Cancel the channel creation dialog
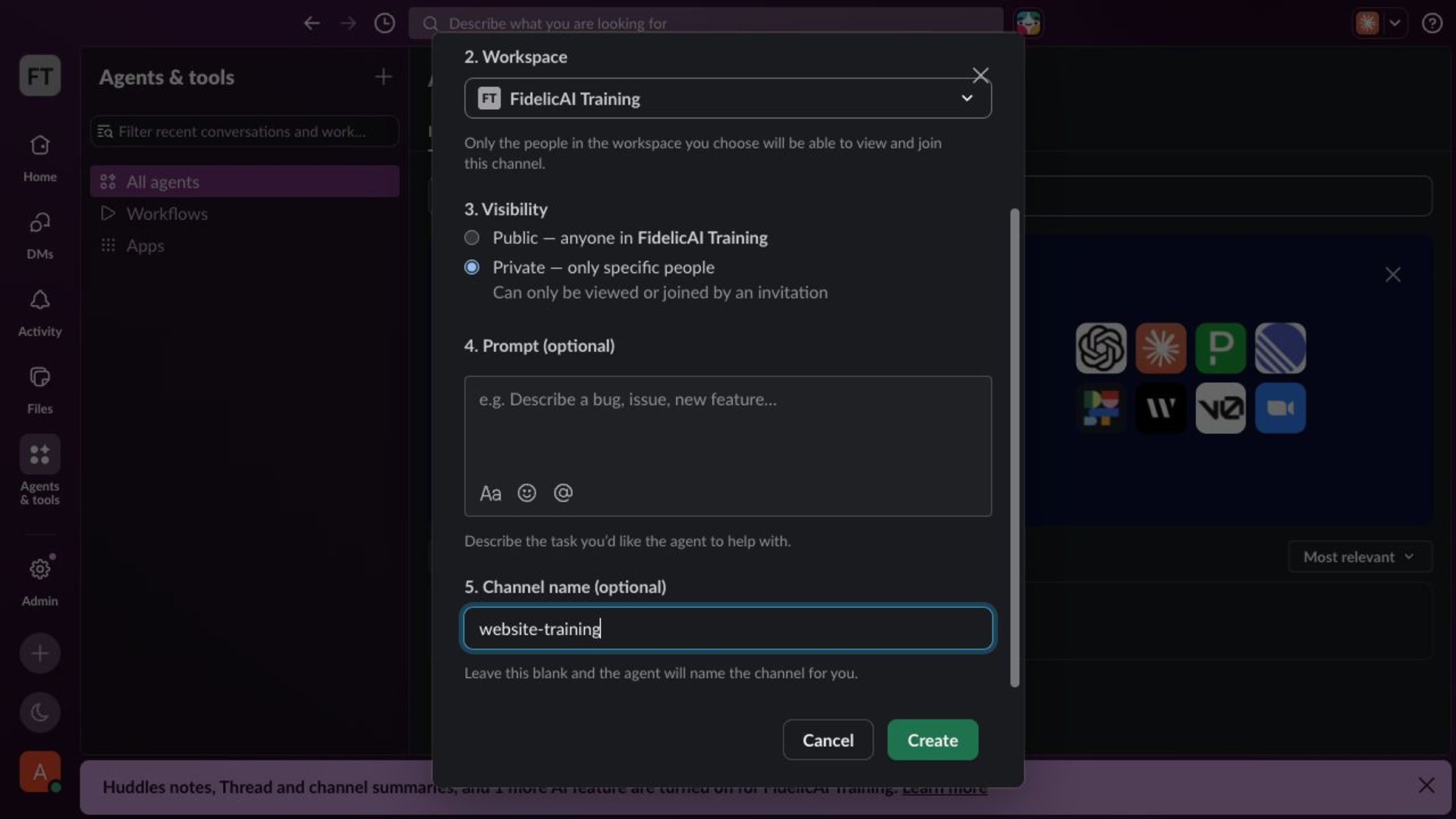The height and width of the screenshot is (819, 1456). point(828,740)
